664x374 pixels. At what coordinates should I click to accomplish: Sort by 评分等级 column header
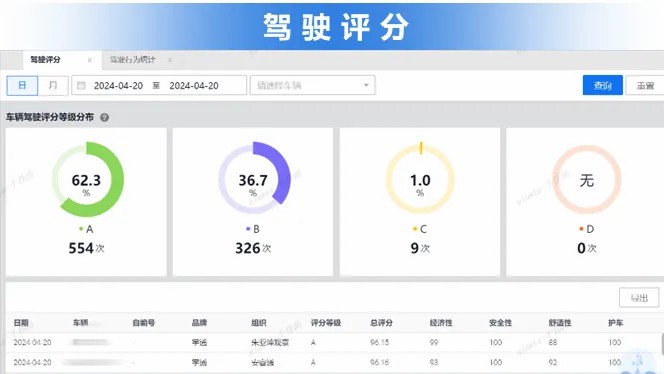coord(326,323)
